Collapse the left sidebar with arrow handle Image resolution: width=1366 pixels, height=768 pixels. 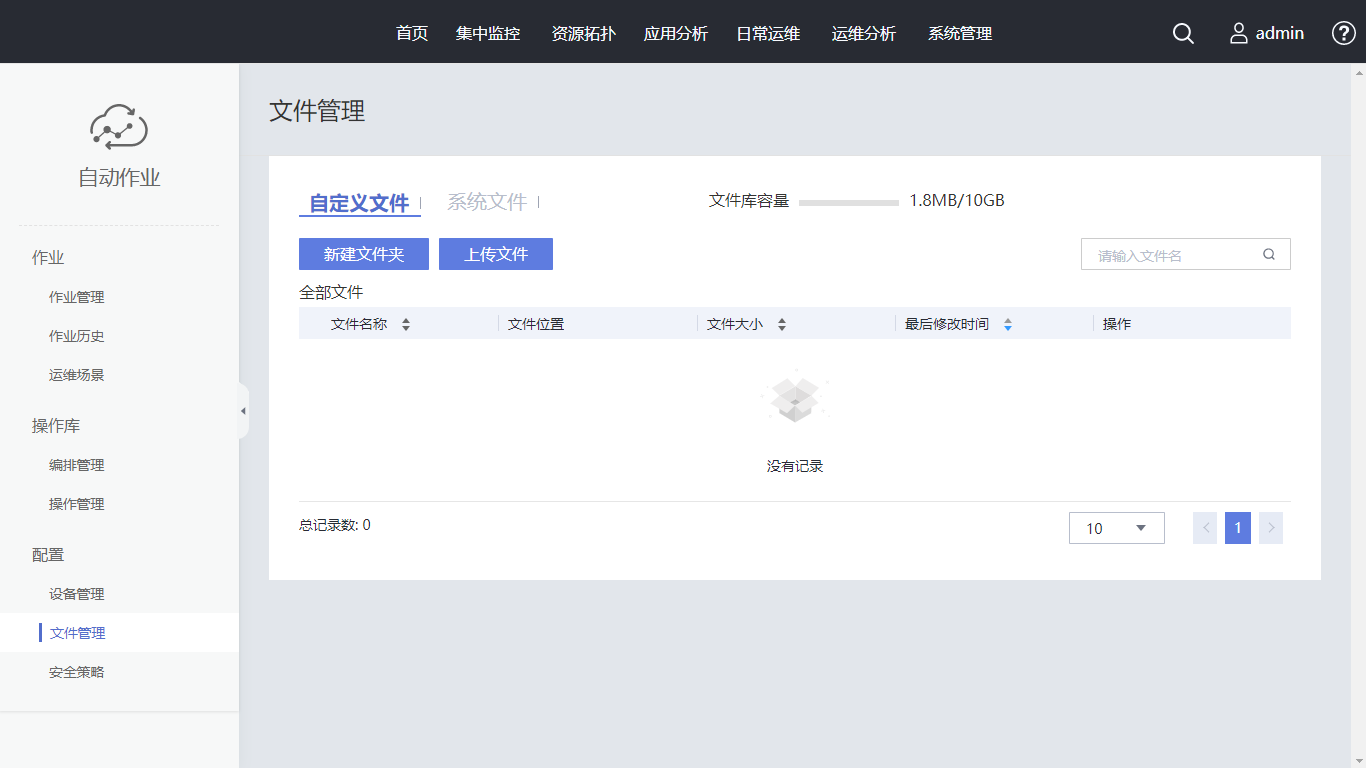pos(243,411)
